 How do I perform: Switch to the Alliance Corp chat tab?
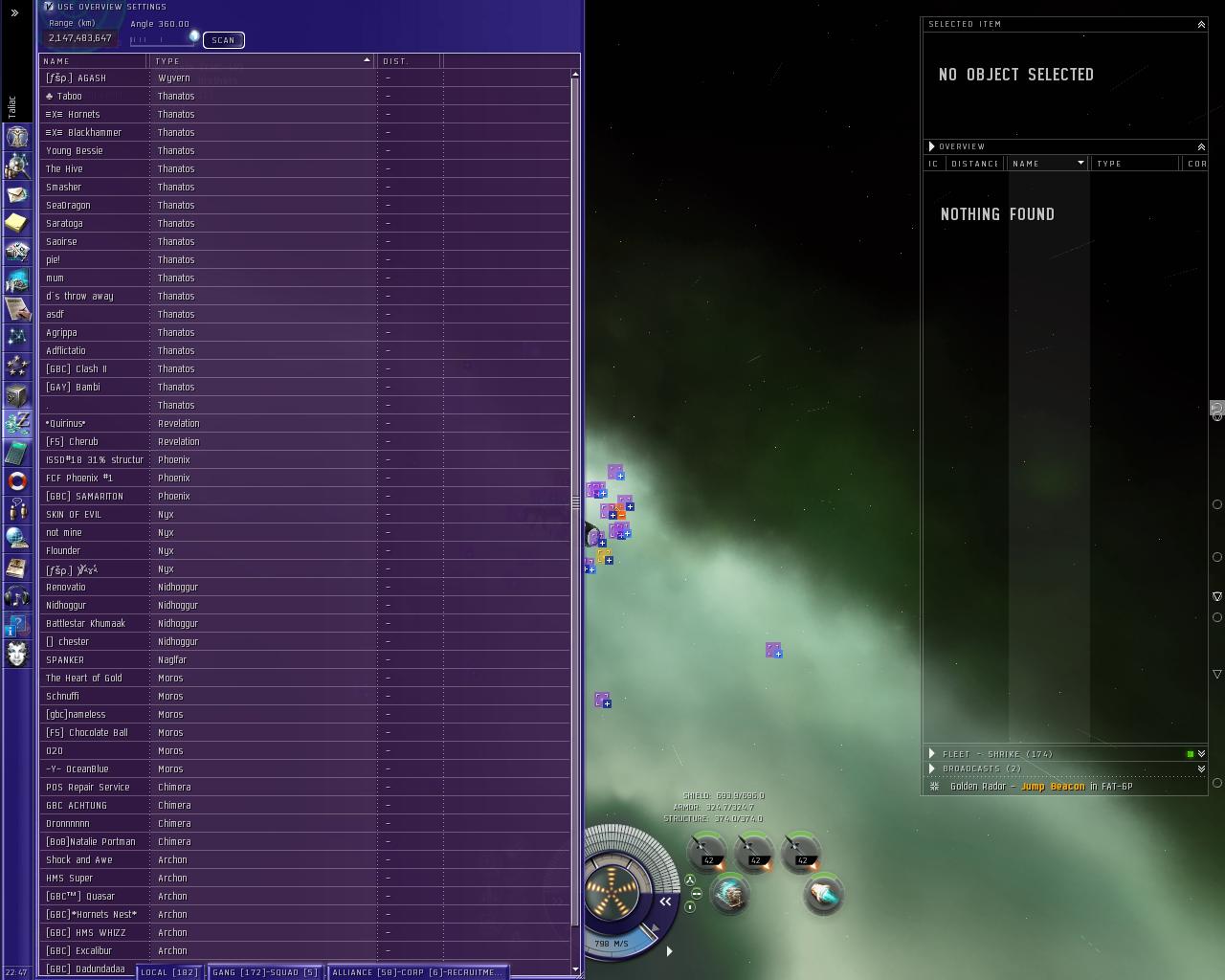[417, 972]
